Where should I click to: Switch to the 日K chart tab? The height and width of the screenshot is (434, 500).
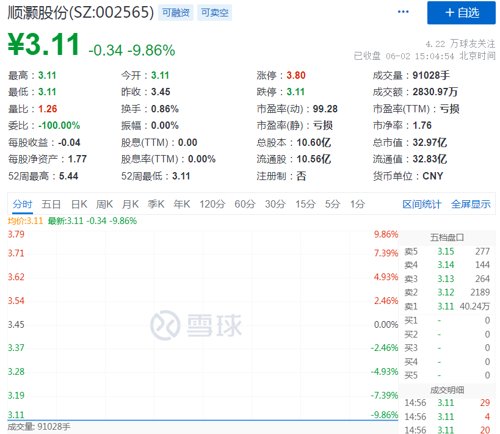79,204
